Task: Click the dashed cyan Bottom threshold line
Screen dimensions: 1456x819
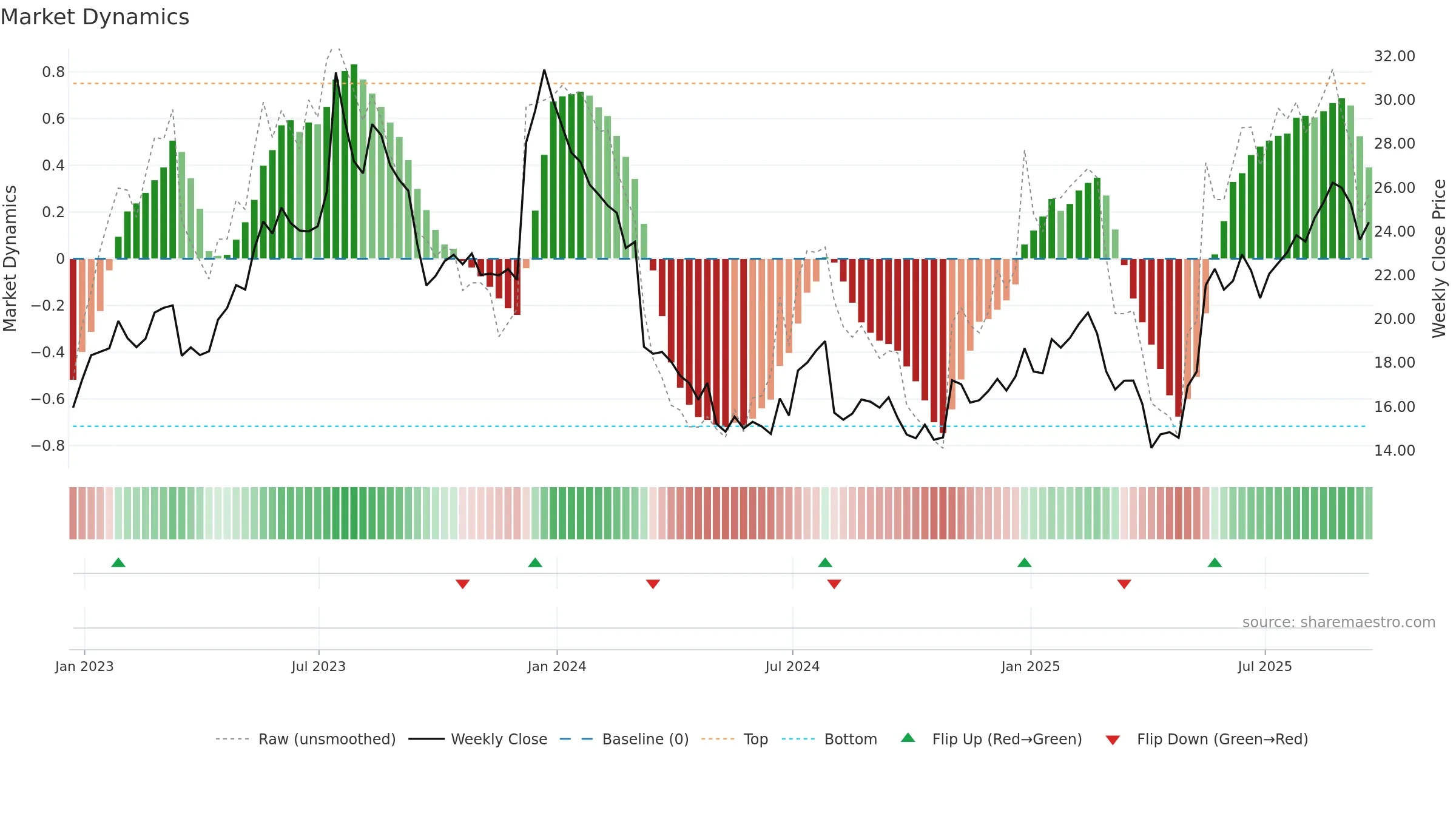Action: point(718,426)
